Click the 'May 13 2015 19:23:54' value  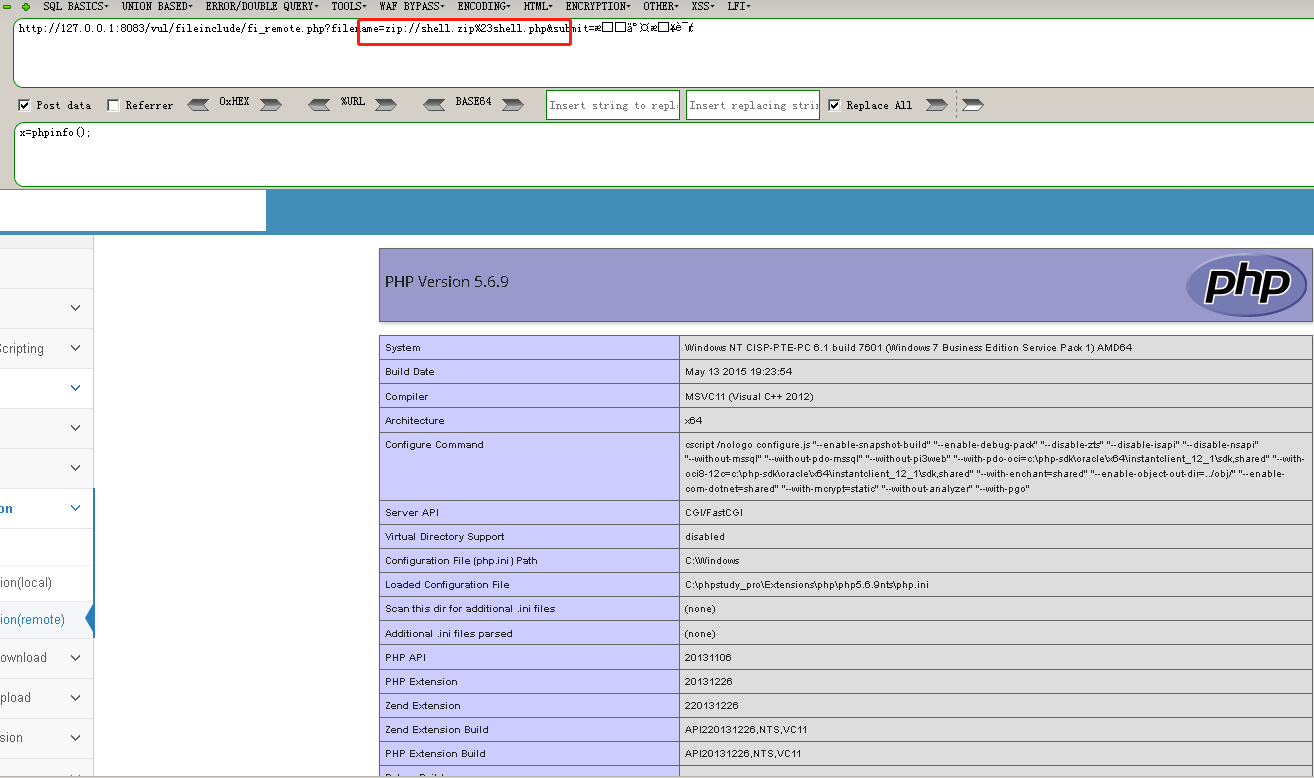738,372
